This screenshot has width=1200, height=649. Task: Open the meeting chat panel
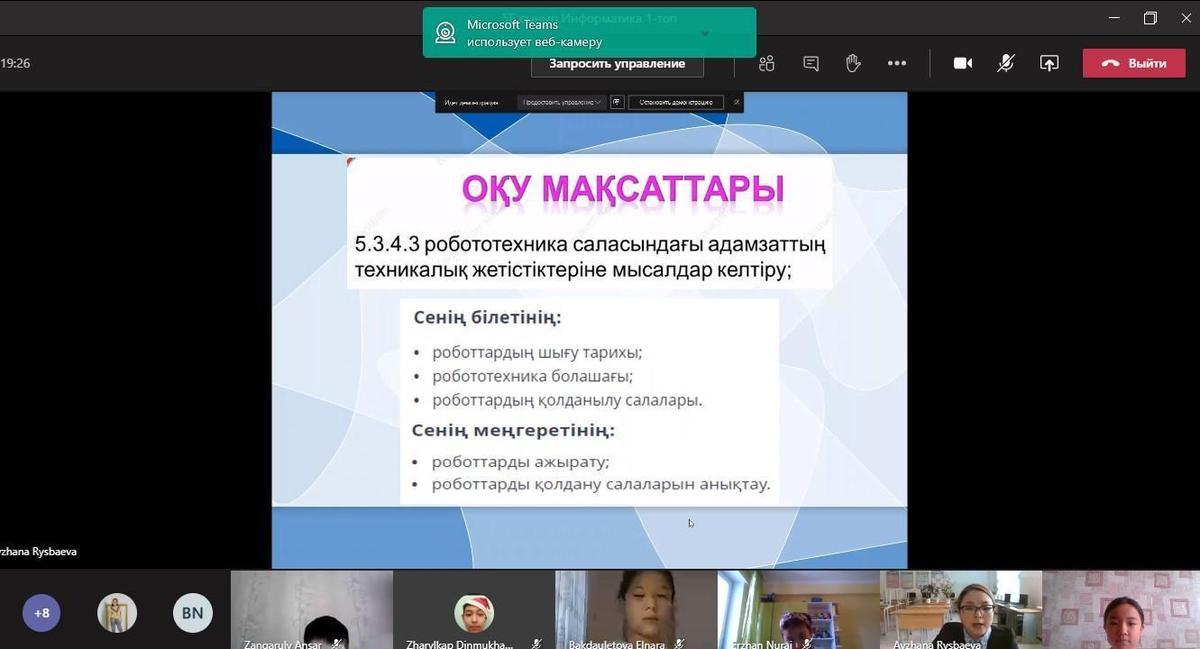pyautogui.click(x=811, y=63)
